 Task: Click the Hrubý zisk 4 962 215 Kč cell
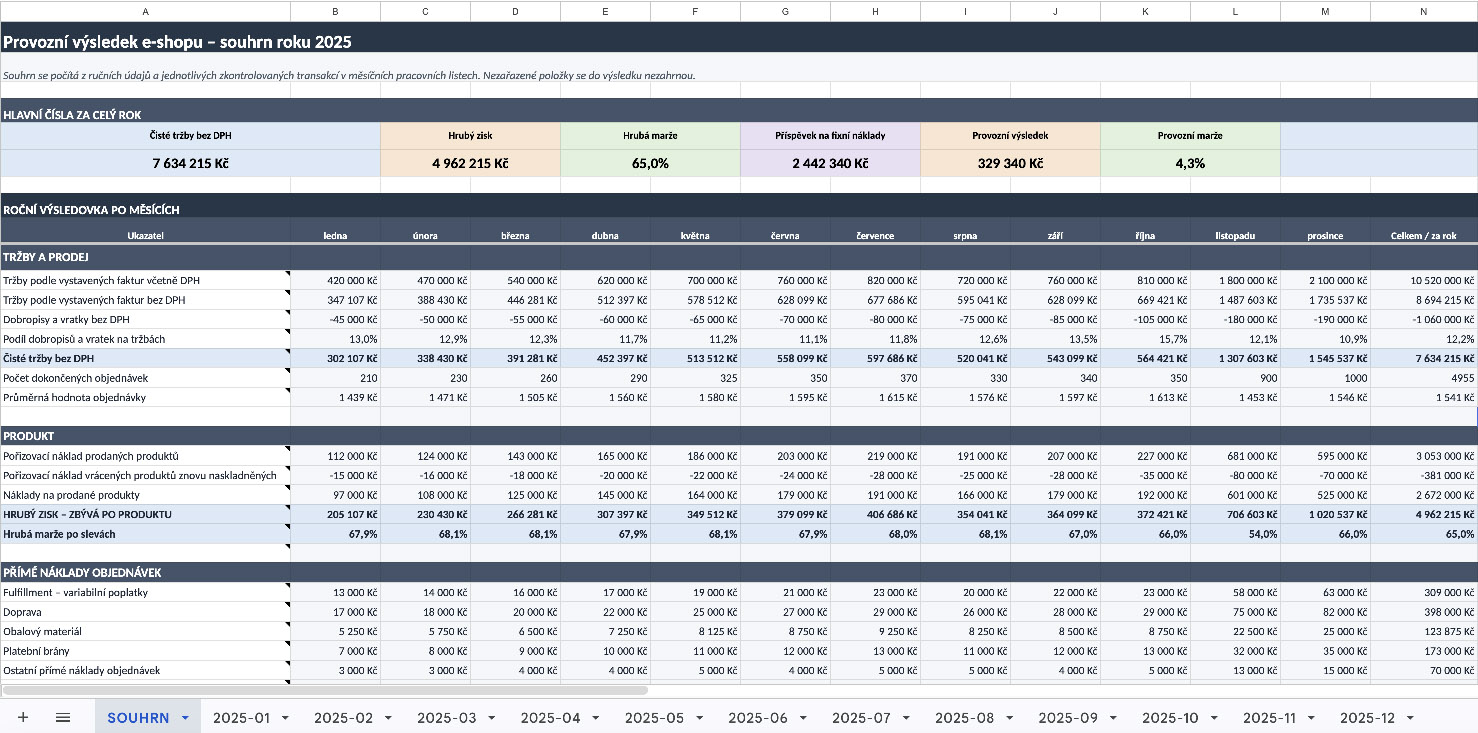(x=470, y=163)
